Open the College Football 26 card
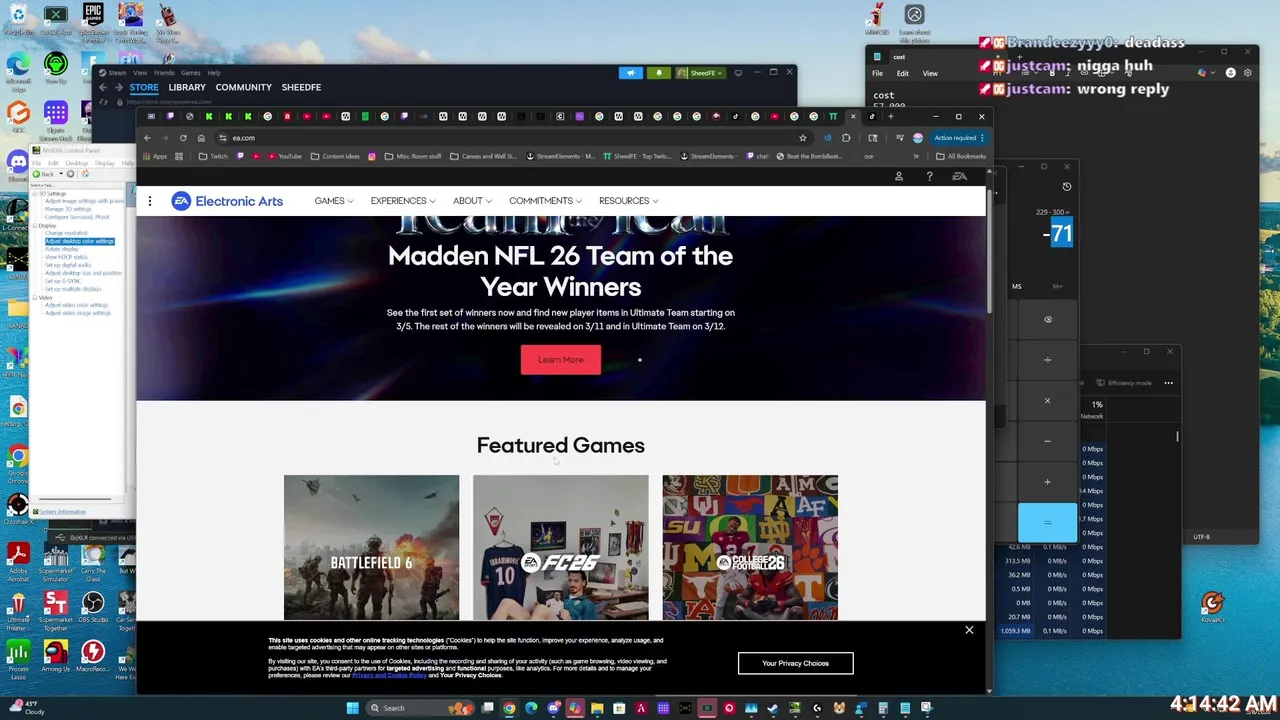 tap(750, 547)
